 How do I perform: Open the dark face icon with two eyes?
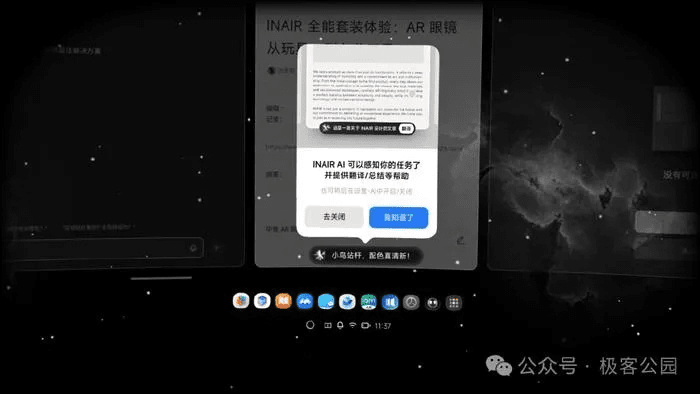[432, 303]
